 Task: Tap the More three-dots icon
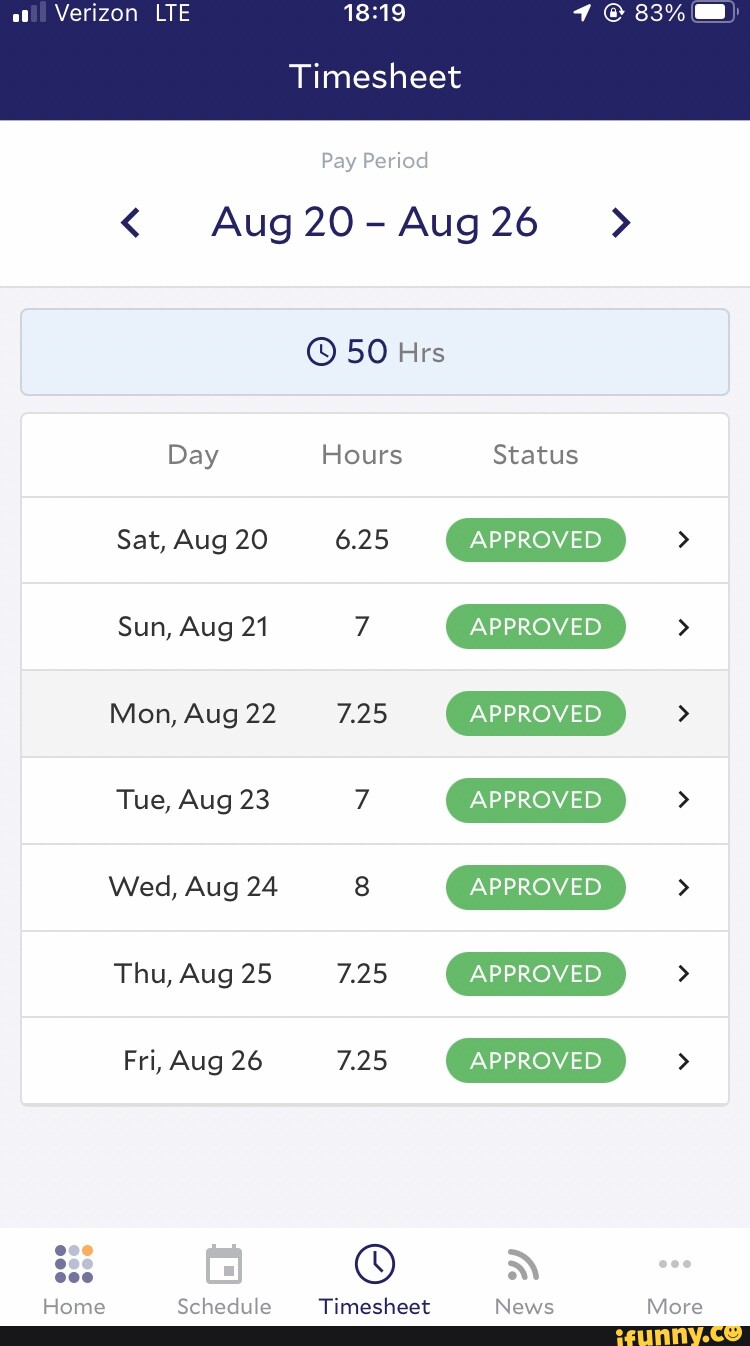click(x=674, y=1264)
